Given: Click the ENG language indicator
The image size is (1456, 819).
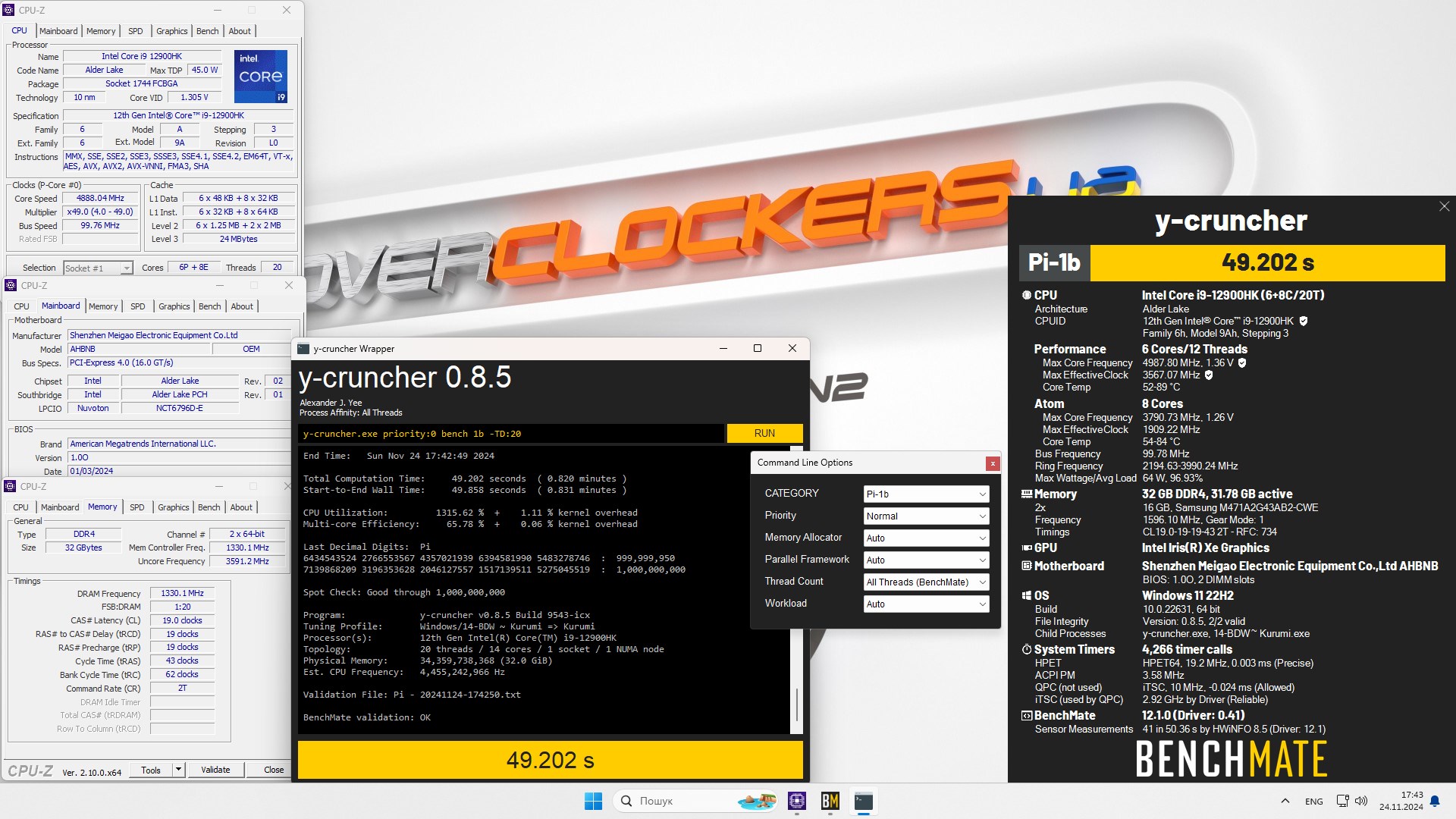Looking at the screenshot, I should pyautogui.click(x=1314, y=802).
